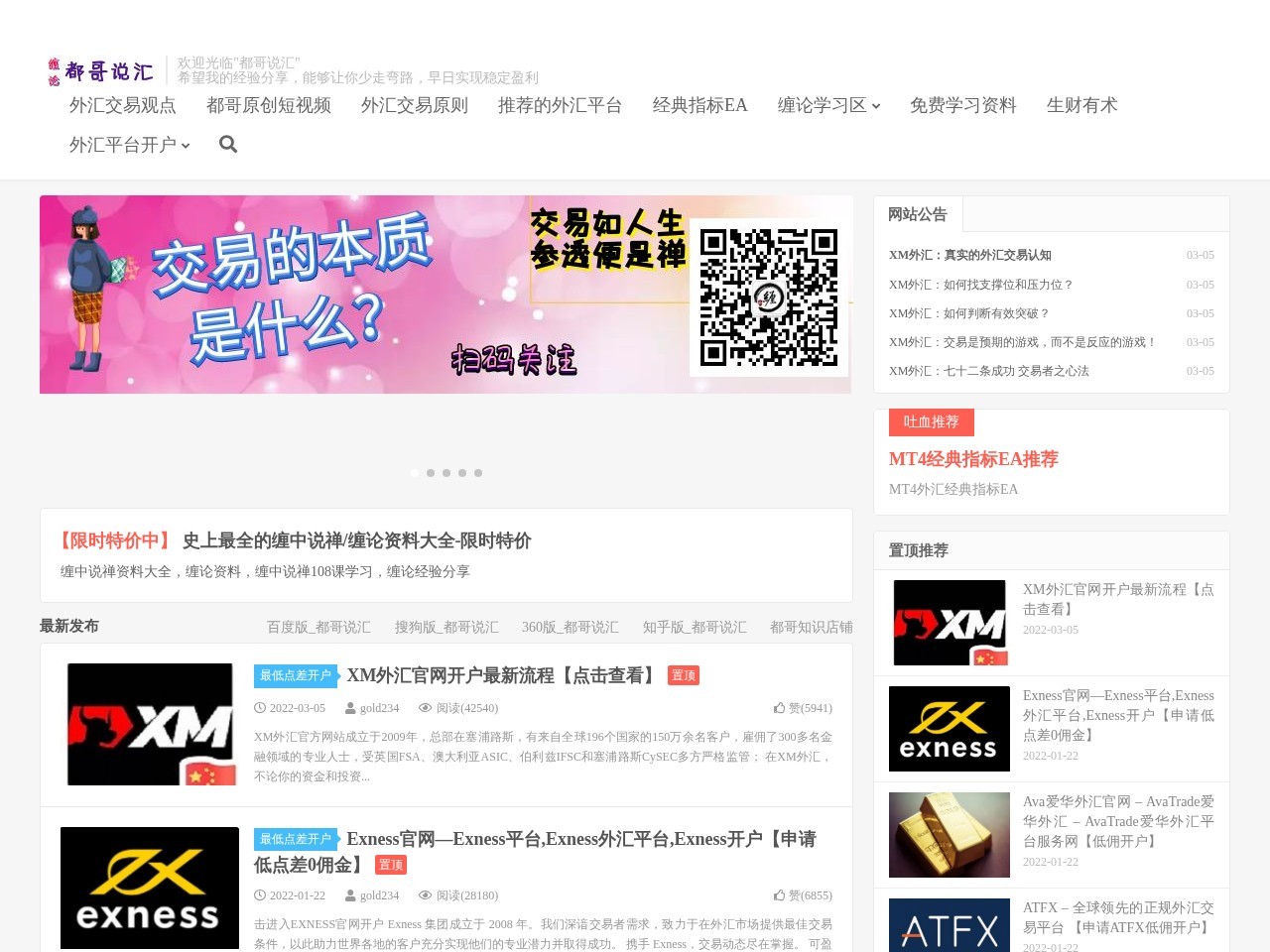Screen dimensions: 1270x952
Task: Open 经典指标EA menu item
Action: pyautogui.click(x=700, y=105)
